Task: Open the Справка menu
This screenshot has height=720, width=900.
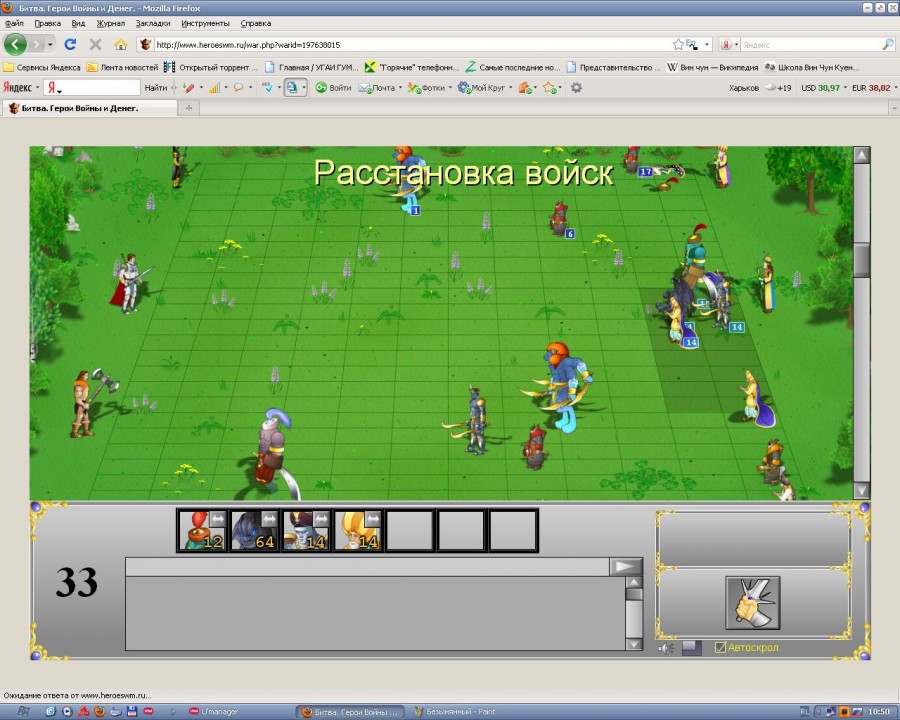Action: coord(255,24)
